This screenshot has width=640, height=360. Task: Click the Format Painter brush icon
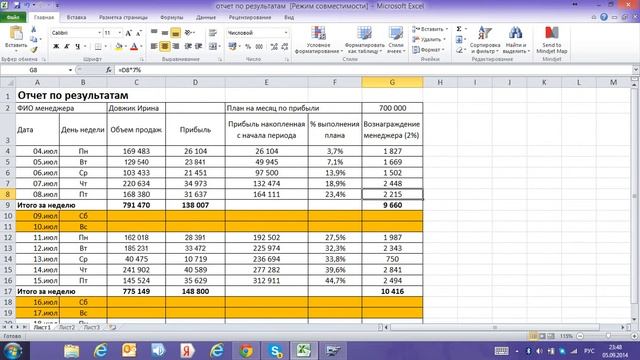pyautogui.click(x=34, y=50)
